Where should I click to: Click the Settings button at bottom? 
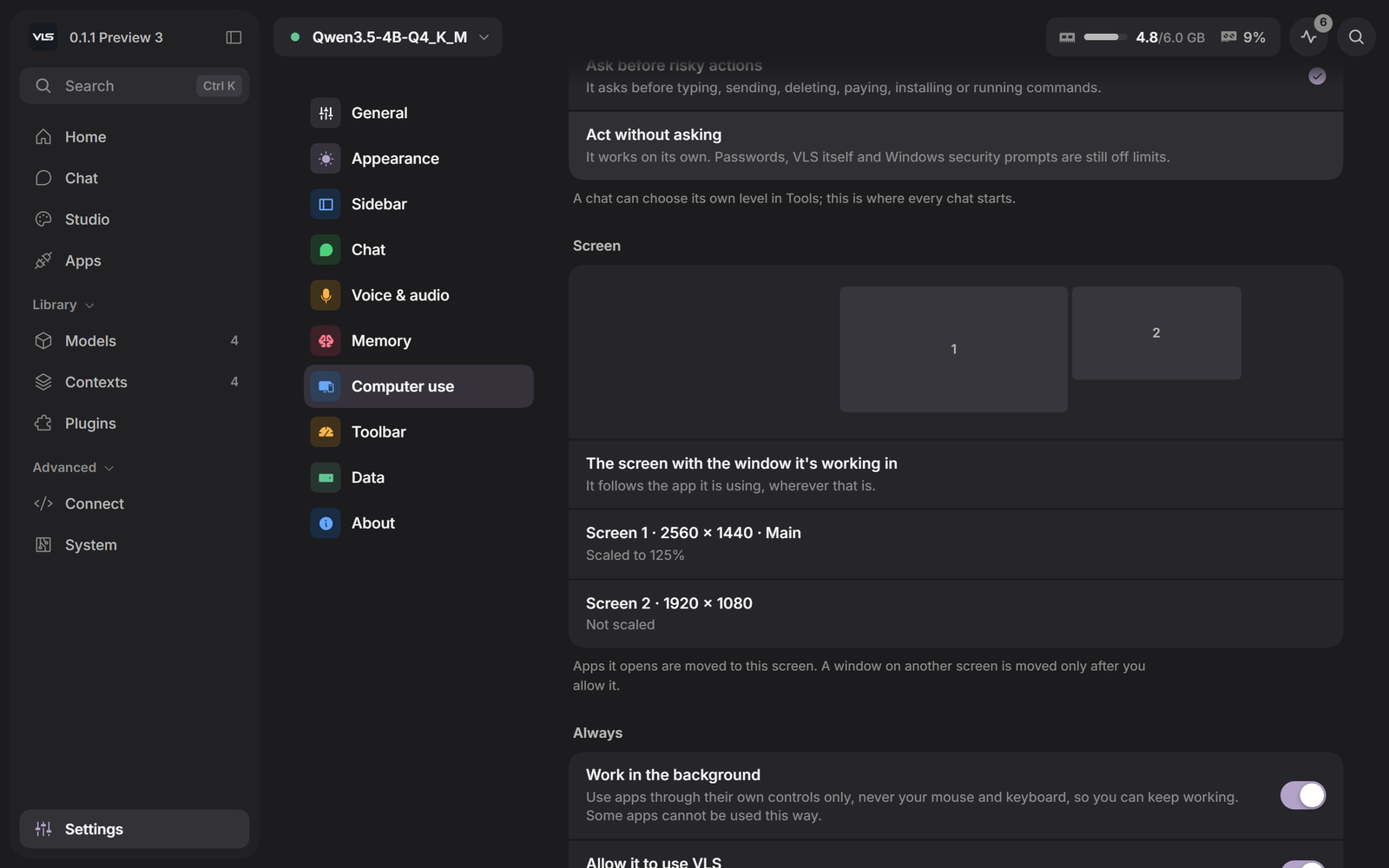(x=135, y=829)
